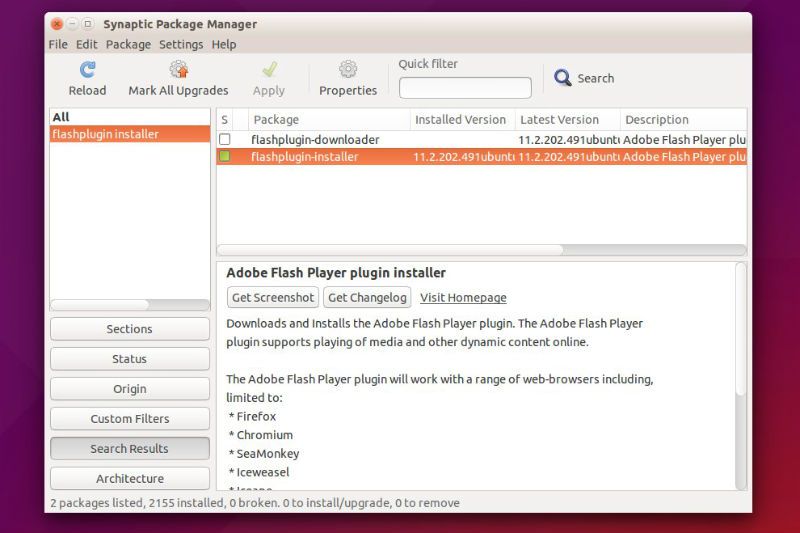Maximize the Synaptic window
This screenshot has width=800, height=533.
(88, 23)
